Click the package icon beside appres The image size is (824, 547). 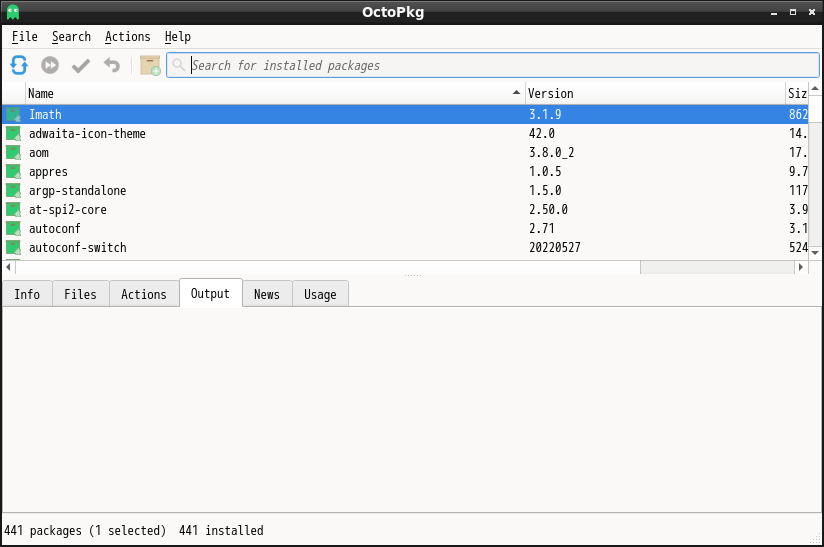(13, 171)
